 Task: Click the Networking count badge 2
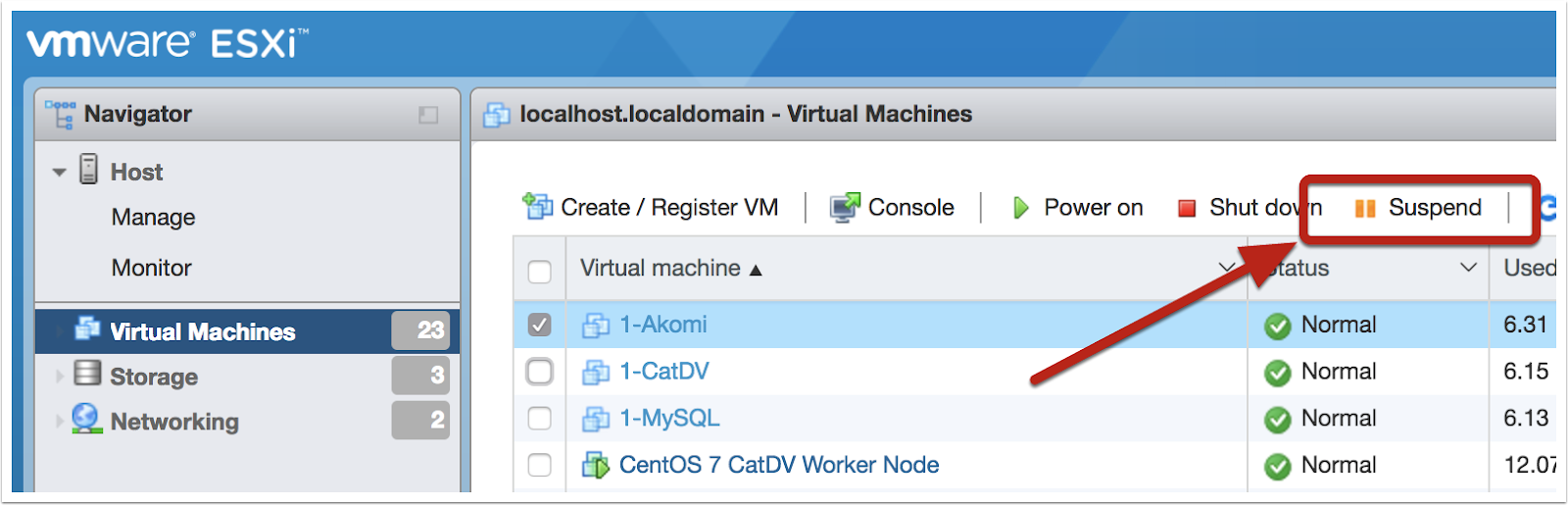(x=420, y=421)
